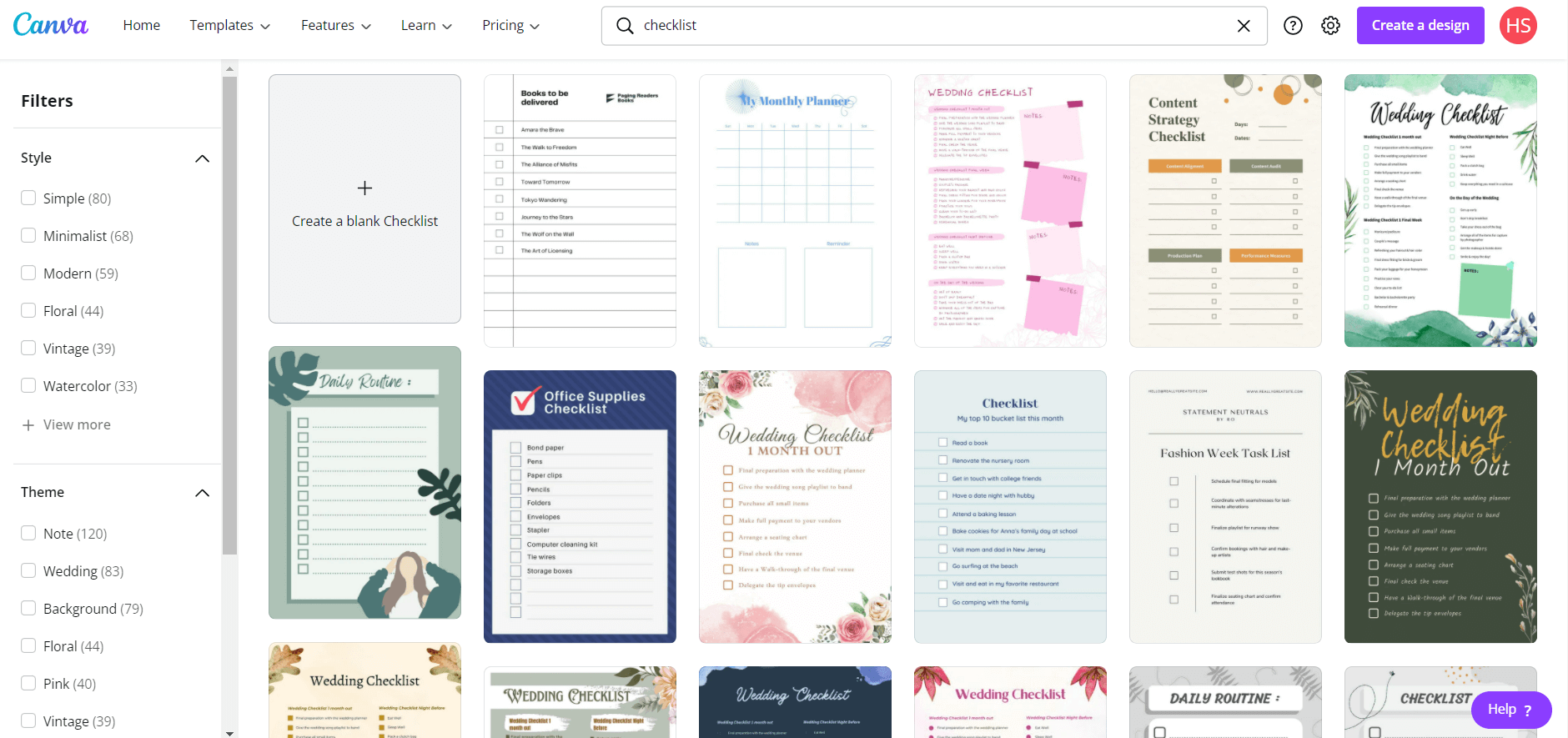Collapse the Style filter section
The height and width of the screenshot is (738, 1568).
coord(202,158)
